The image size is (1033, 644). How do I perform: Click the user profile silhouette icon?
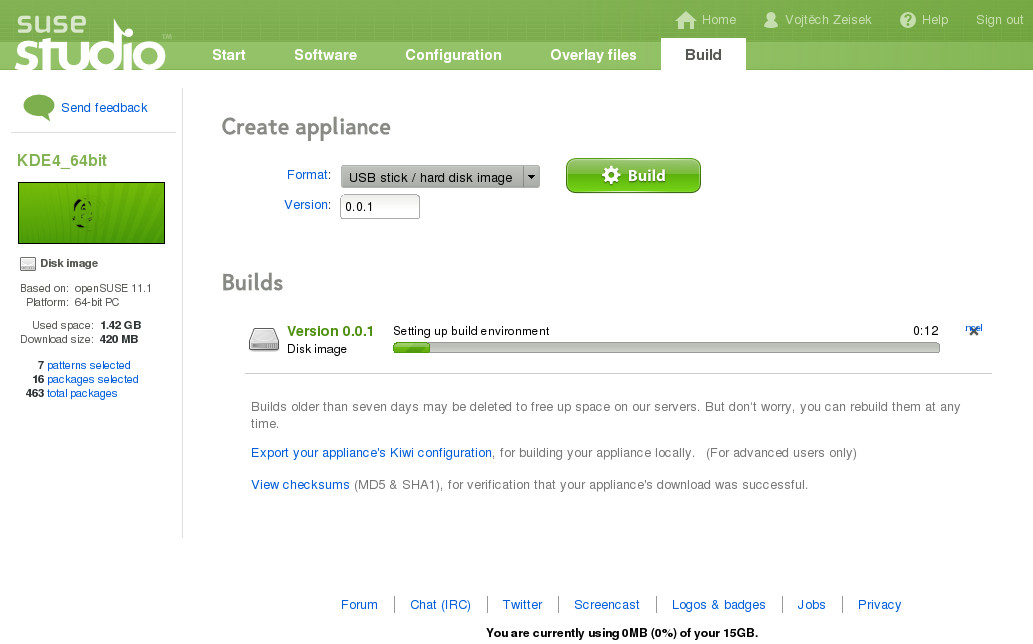tap(770, 20)
